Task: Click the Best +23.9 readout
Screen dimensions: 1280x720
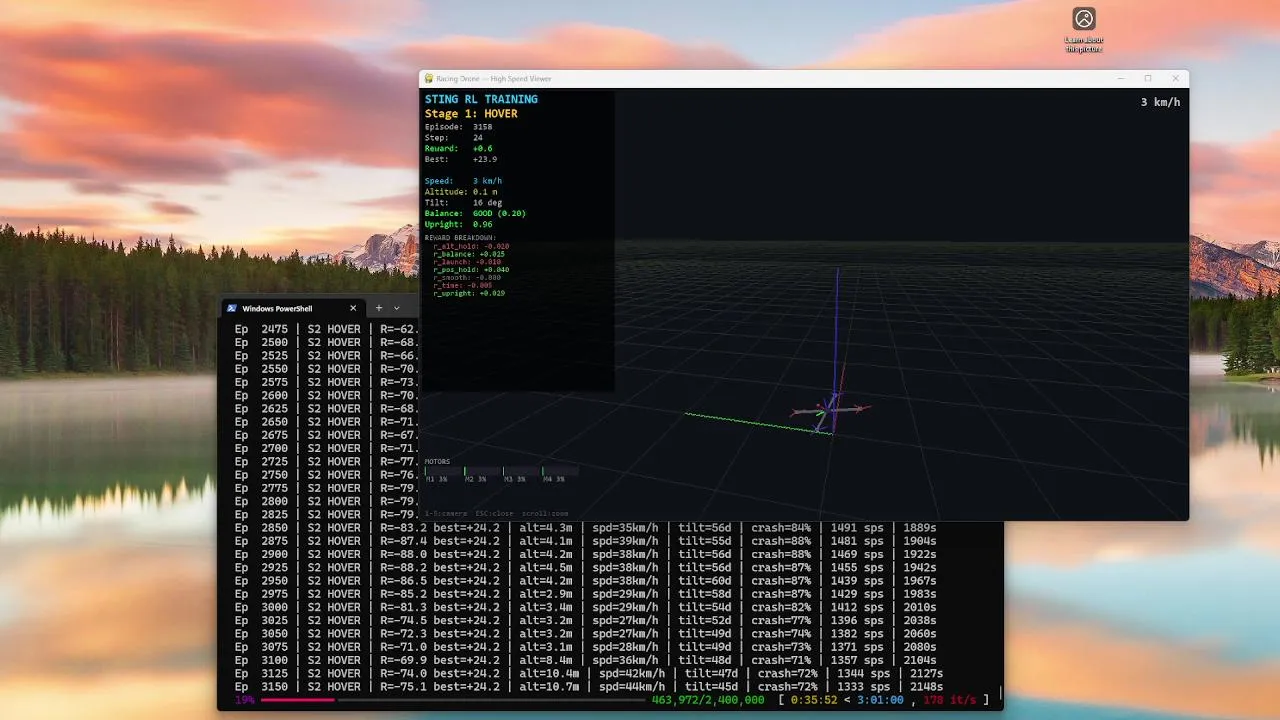Action: (461, 160)
